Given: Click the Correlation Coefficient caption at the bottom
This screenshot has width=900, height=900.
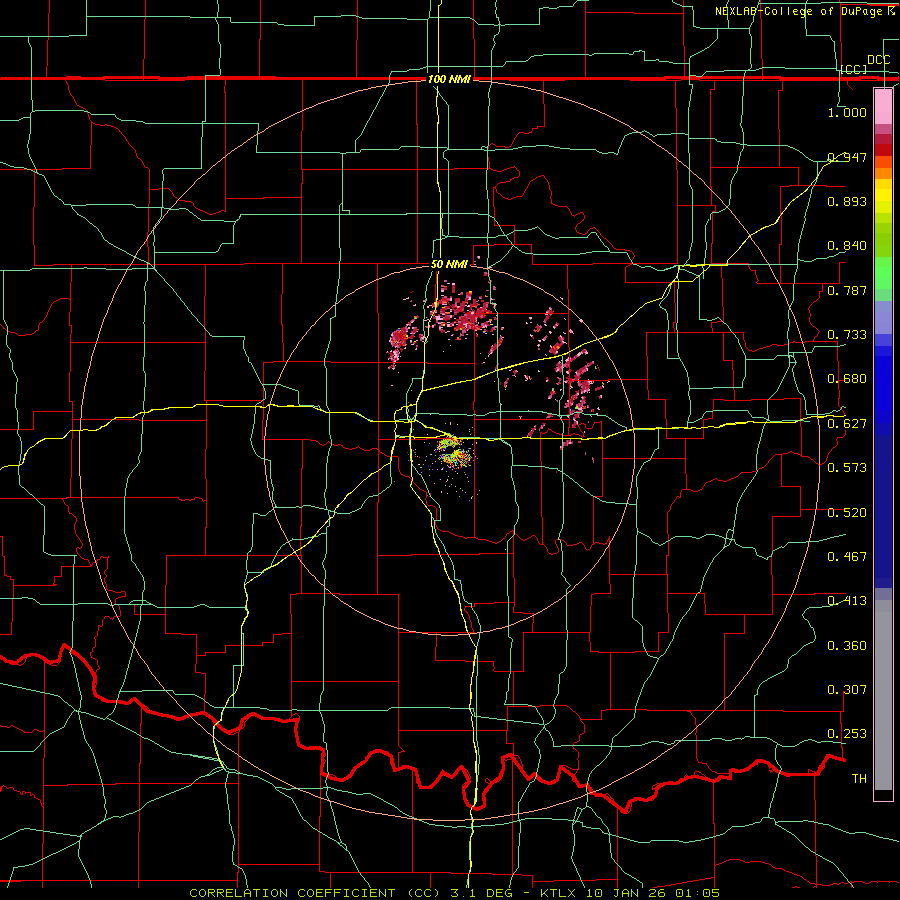Looking at the screenshot, I should click(x=454, y=893).
